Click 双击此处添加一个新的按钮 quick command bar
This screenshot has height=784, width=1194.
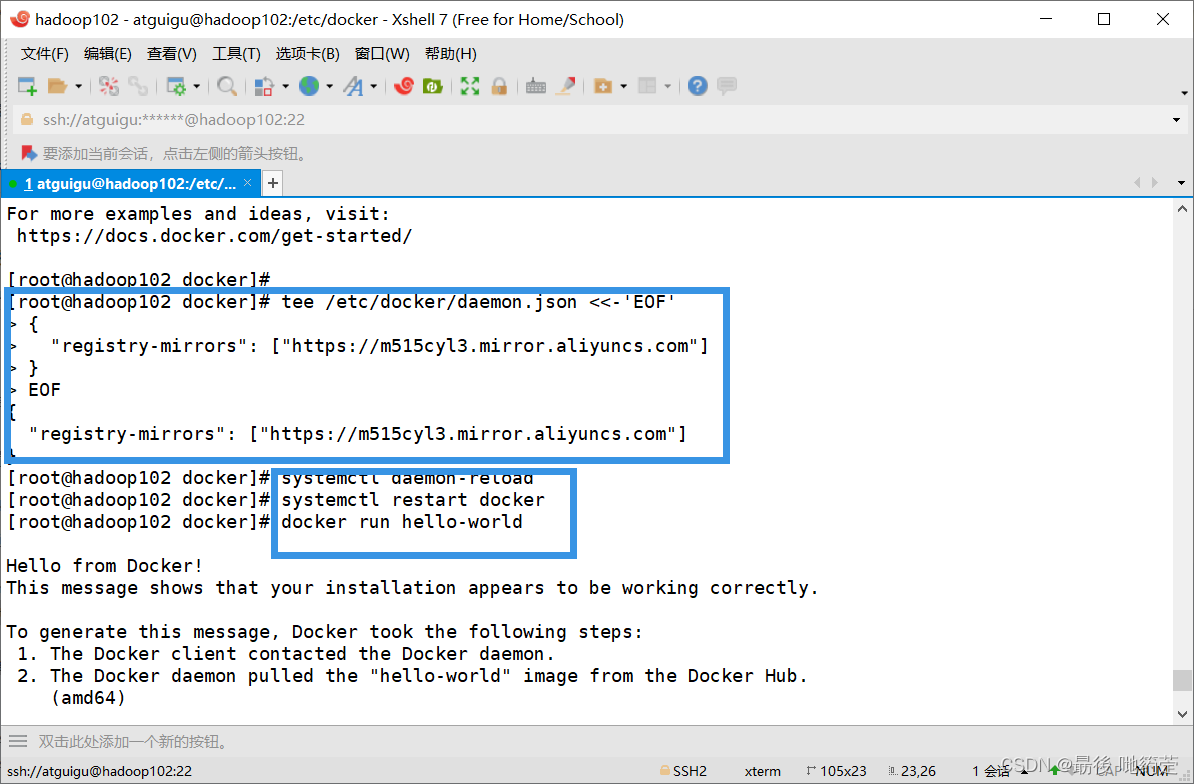pos(133,741)
